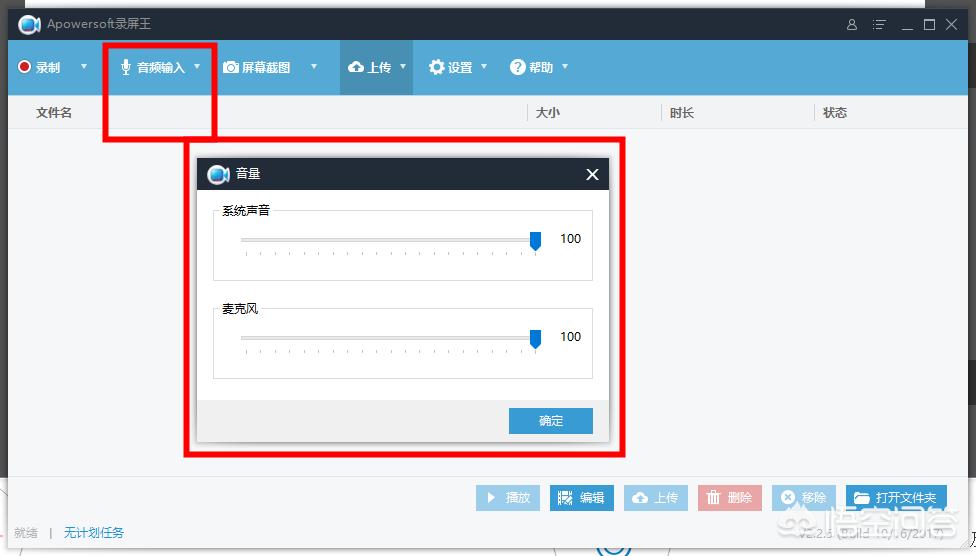Click the Apowersoft logo in the title bar
976x556 pixels.
(29, 24)
